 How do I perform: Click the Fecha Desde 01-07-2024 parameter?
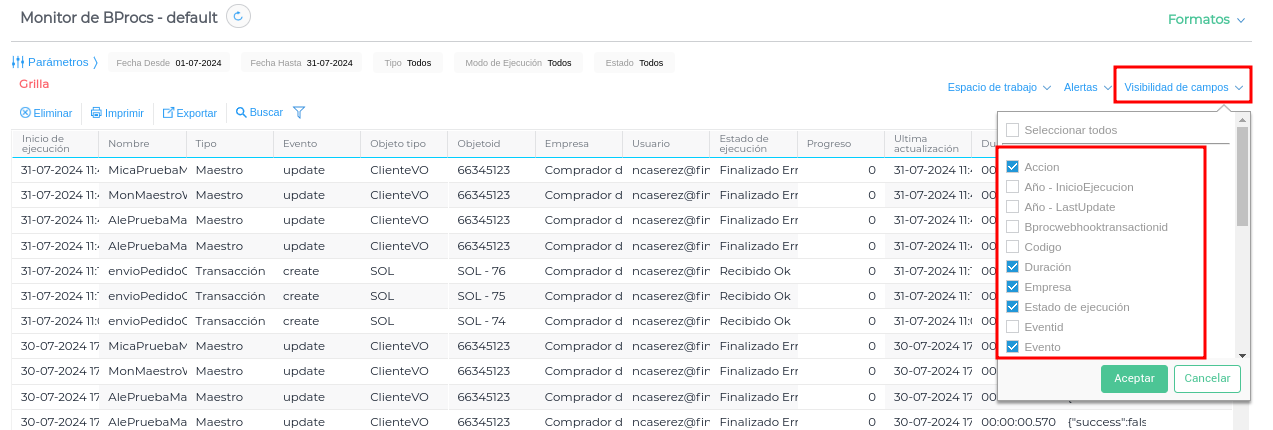[x=169, y=62]
